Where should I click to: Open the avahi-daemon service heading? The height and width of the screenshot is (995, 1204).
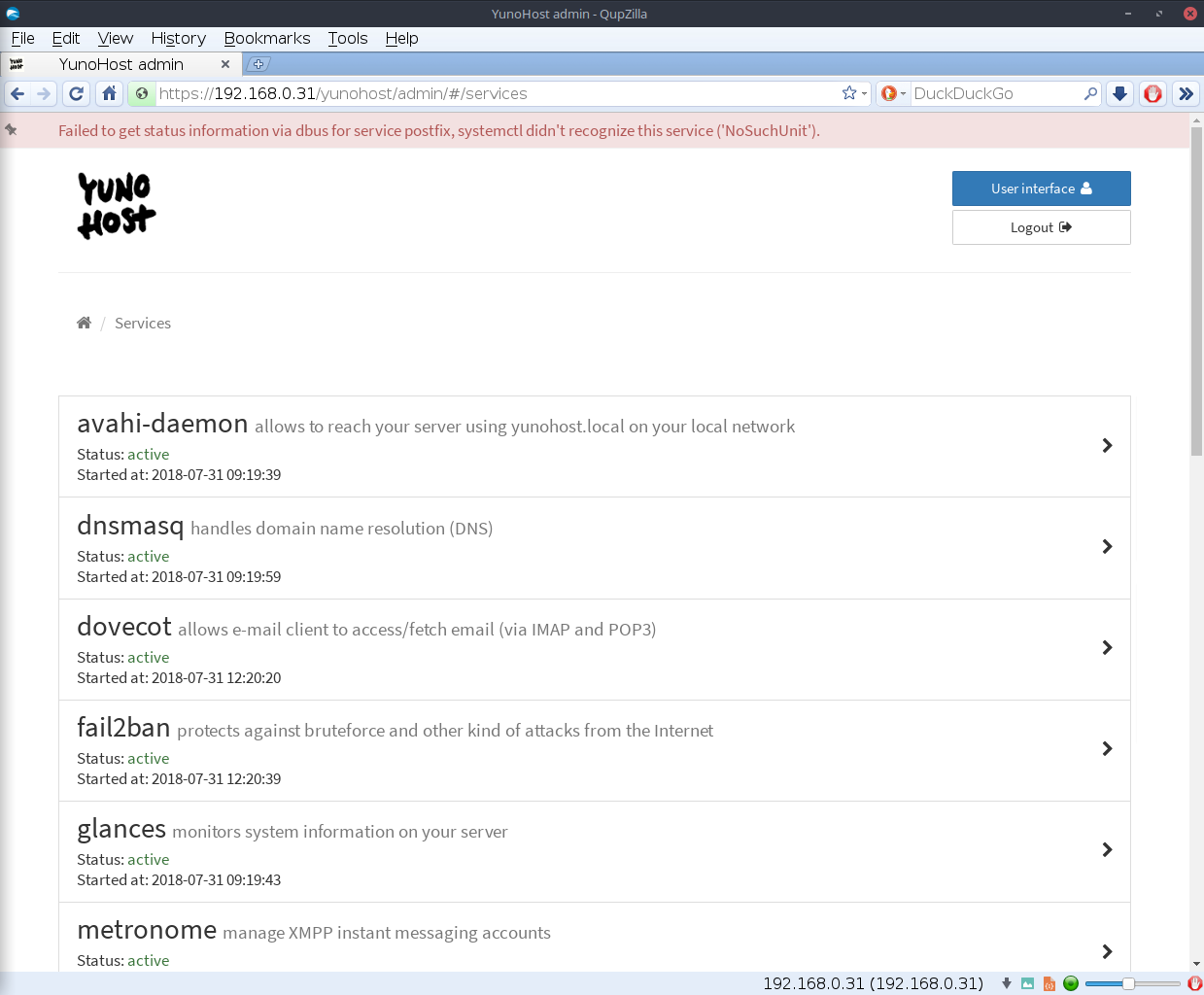162,424
